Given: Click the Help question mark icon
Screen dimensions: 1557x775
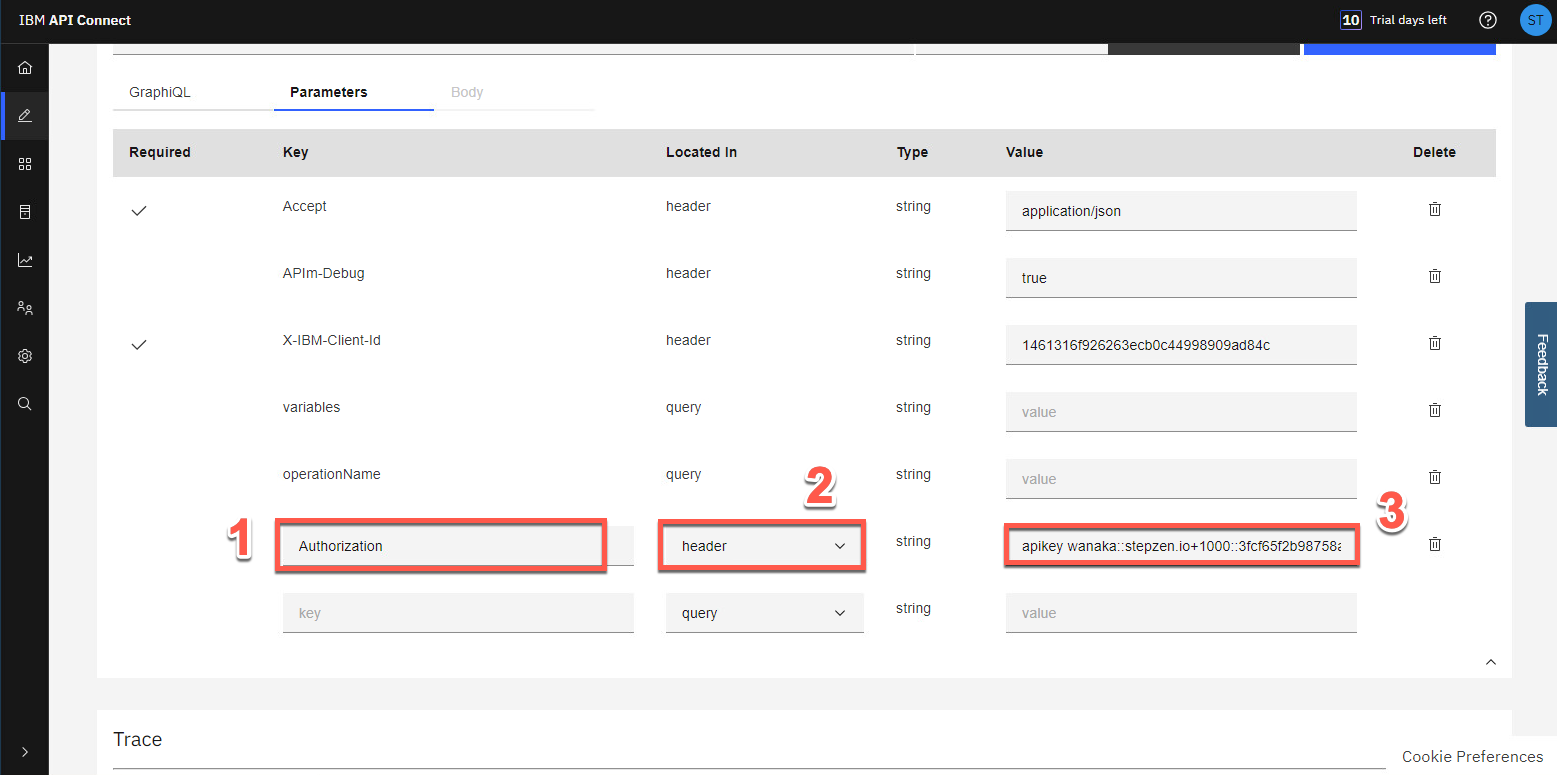Looking at the screenshot, I should (1488, 20).
